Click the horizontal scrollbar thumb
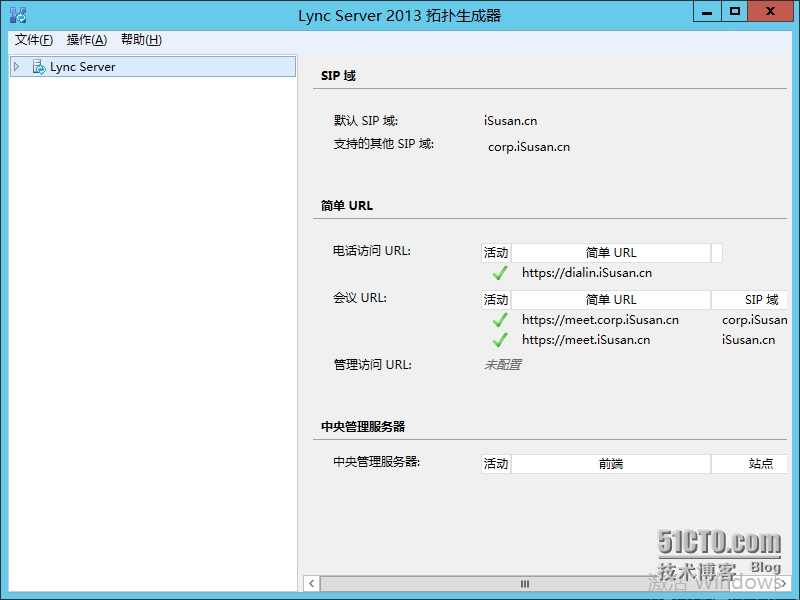The height and width of the screenshot is (600, 800). (x=524, y=584)
